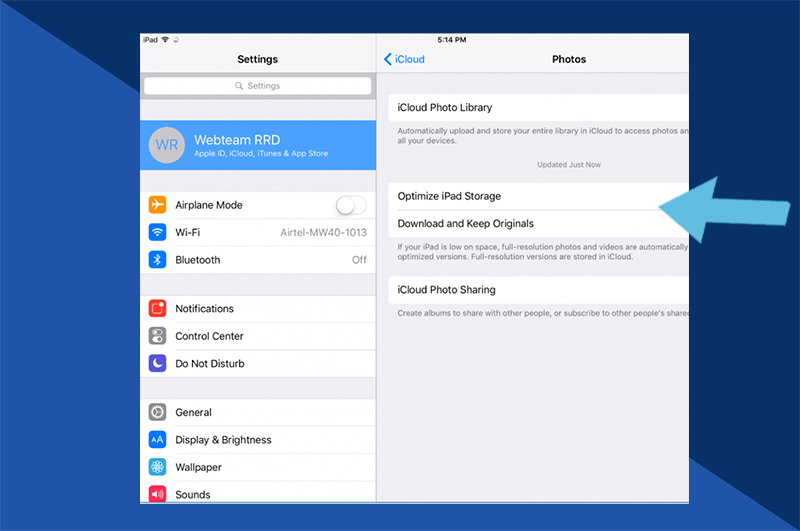Tap the Wi-Fi settings icon

(x=157, y=232)
